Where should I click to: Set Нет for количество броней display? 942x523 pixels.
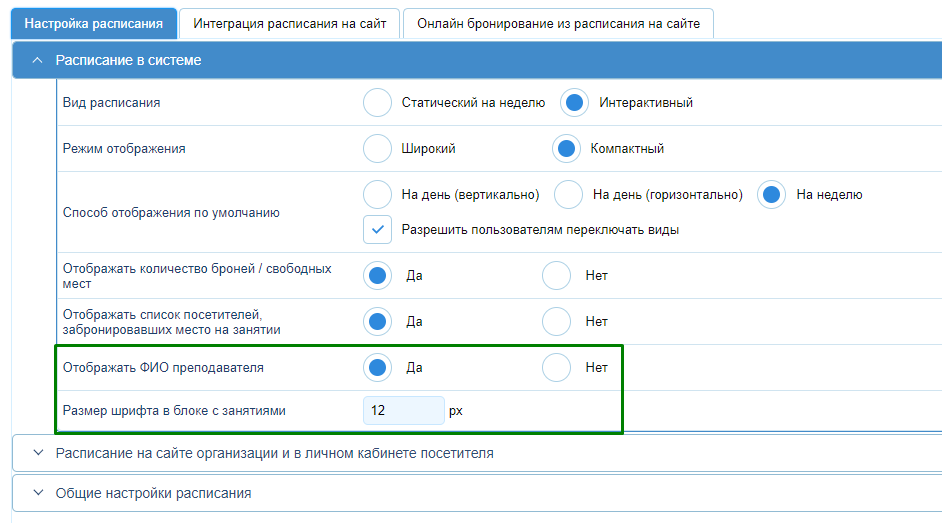556,276
